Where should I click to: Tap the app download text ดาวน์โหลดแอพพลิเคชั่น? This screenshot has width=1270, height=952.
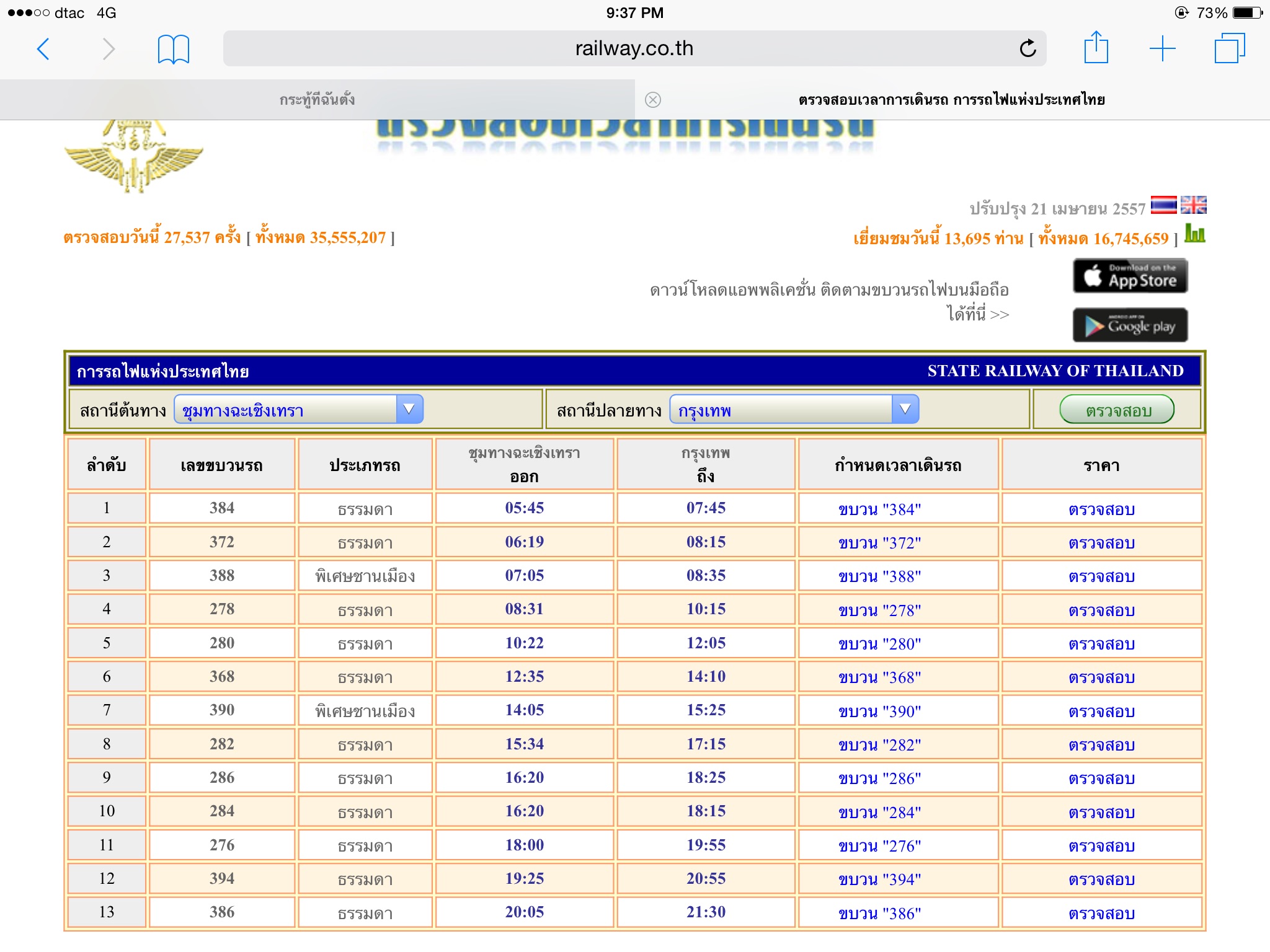pos(829,302)
